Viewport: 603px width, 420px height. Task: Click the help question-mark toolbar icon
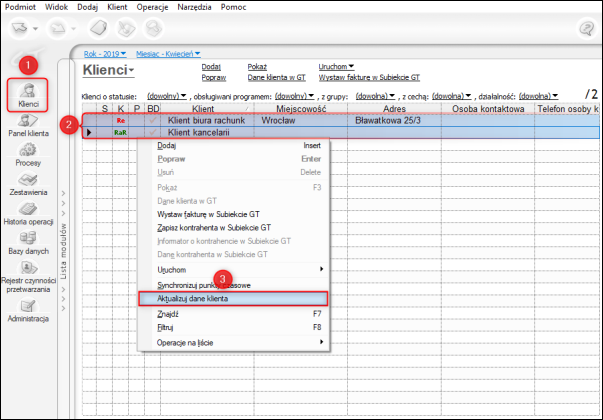tap(587, 28)
